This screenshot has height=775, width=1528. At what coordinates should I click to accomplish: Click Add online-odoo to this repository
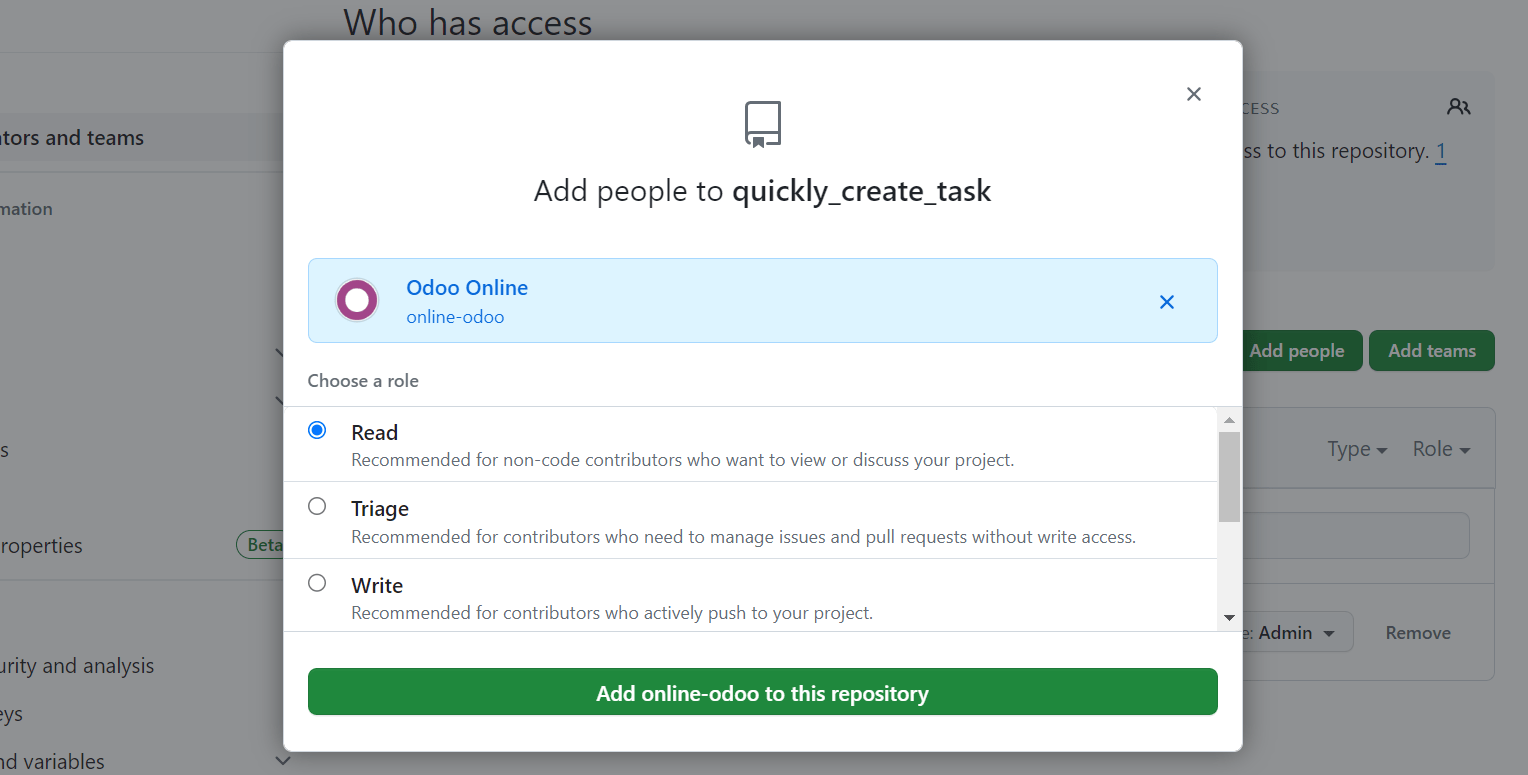pos(762,692)
